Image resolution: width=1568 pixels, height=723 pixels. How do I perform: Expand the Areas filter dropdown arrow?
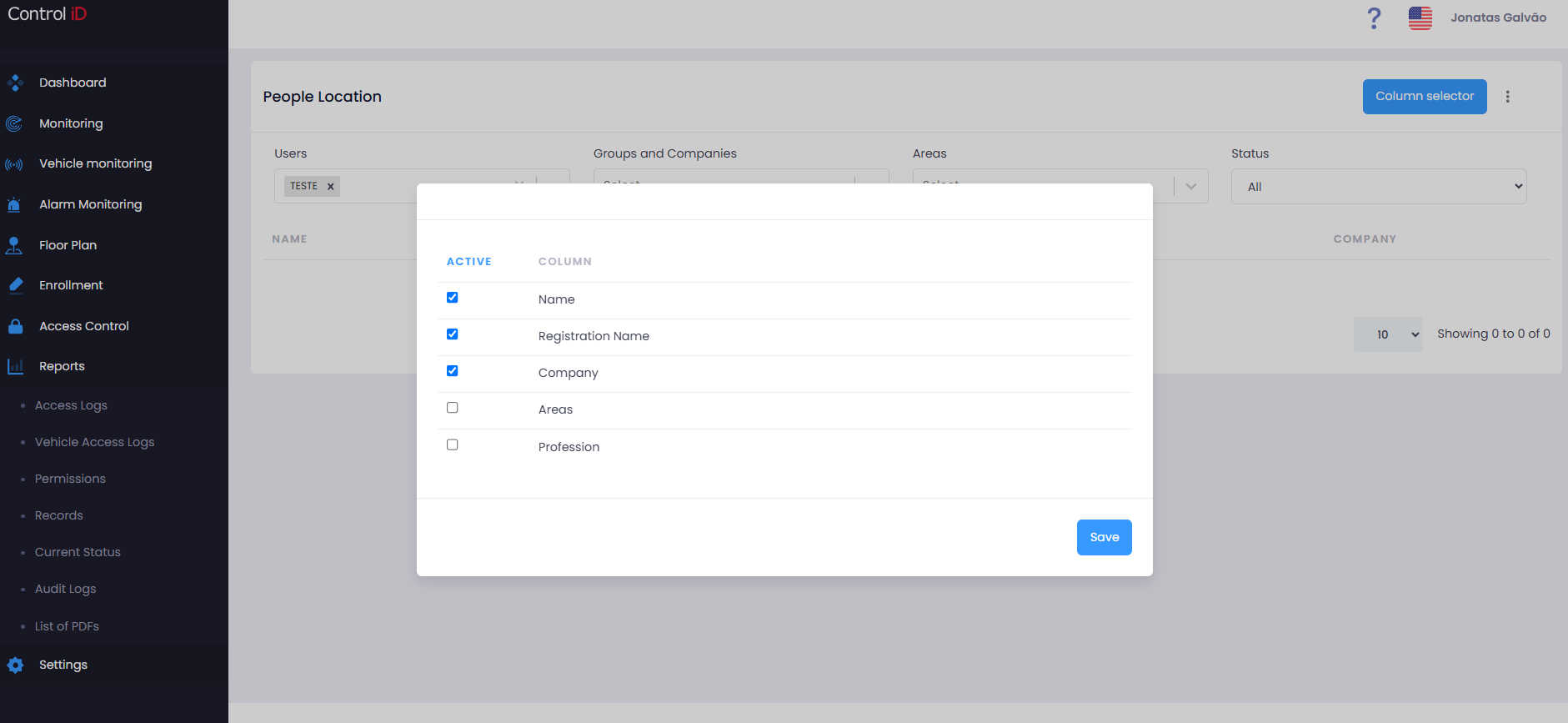click(1191, 187)
